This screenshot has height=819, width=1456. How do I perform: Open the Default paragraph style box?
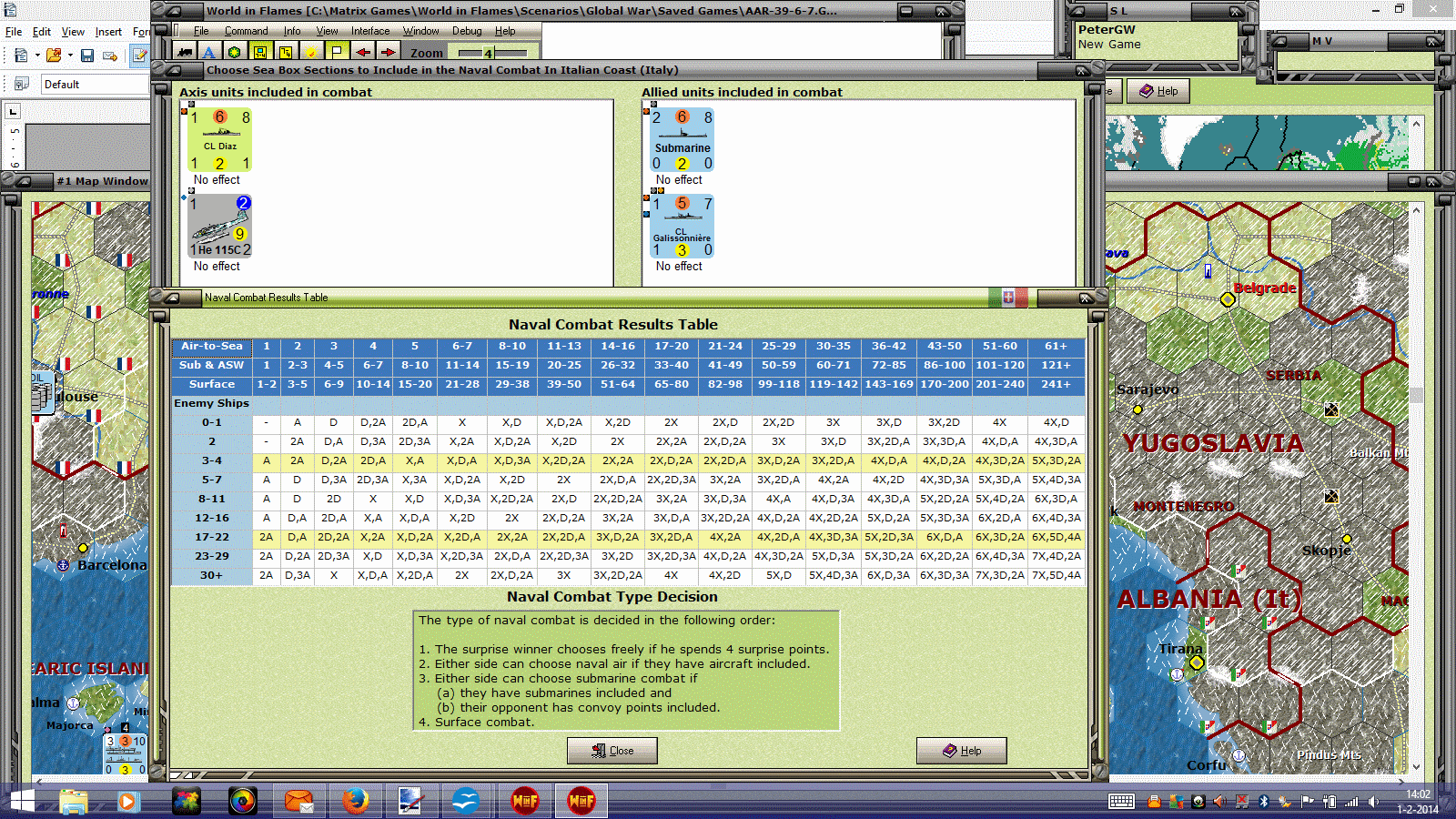(95, 84)
